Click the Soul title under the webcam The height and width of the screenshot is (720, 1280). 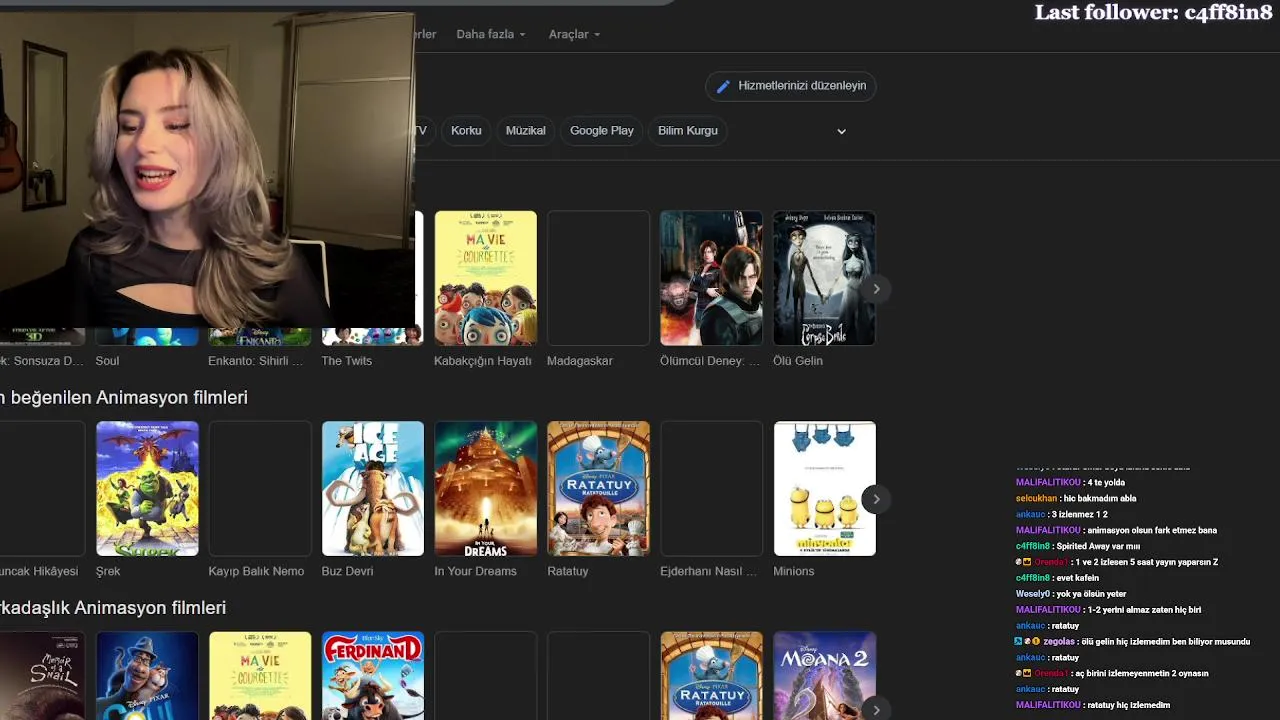click(x=107, y=361)
